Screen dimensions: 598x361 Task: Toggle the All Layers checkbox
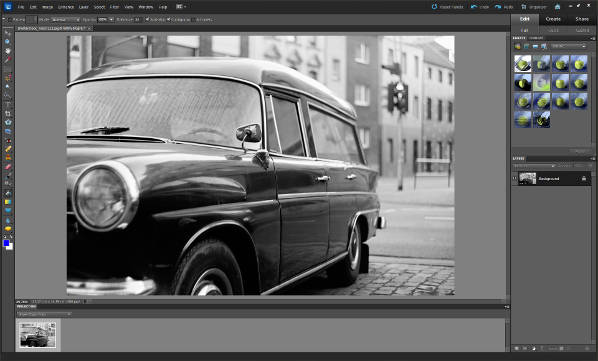tap(194, 19)
